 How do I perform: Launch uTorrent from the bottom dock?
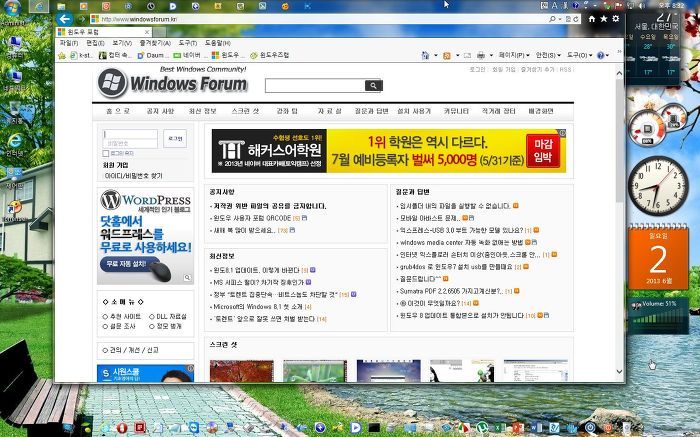tap(481, 428)
